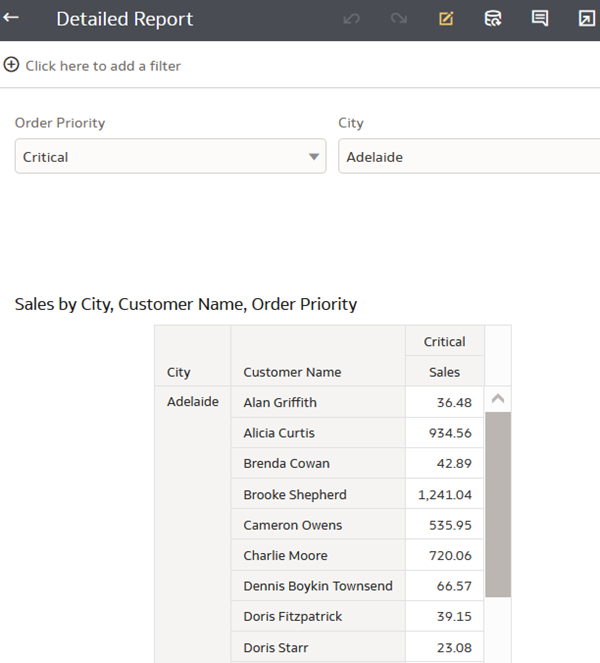
Task: Click the 'Sales by City, Customer Name, Order Priority' title
Action: (186, 304)
